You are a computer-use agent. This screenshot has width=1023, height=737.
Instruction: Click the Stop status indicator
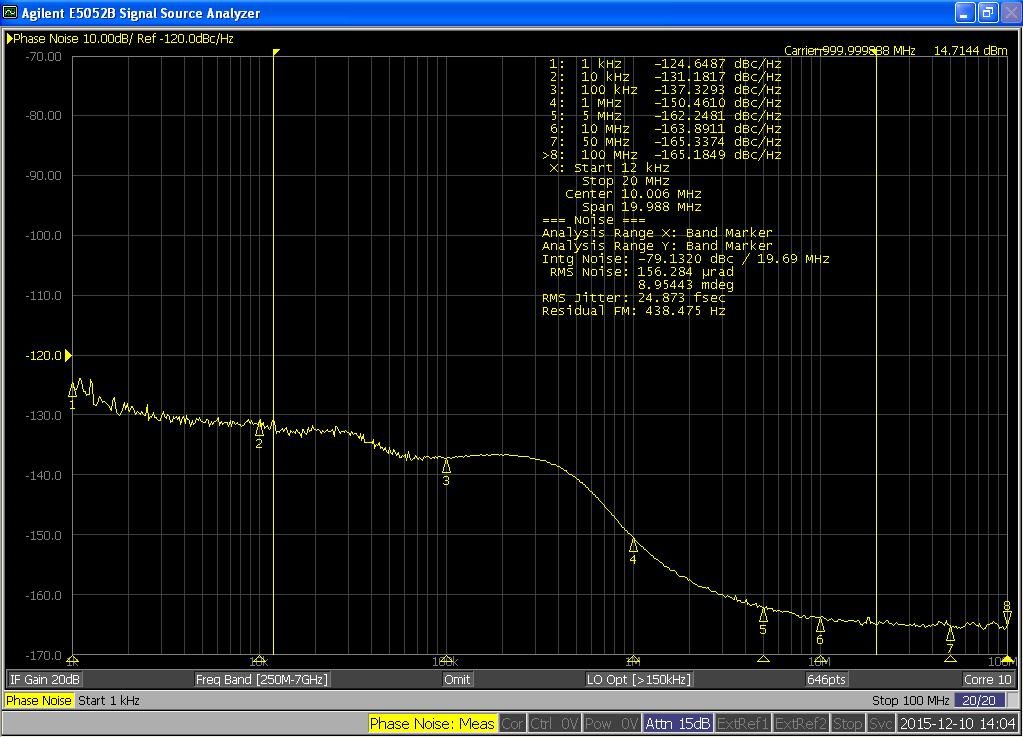[847, 724]
